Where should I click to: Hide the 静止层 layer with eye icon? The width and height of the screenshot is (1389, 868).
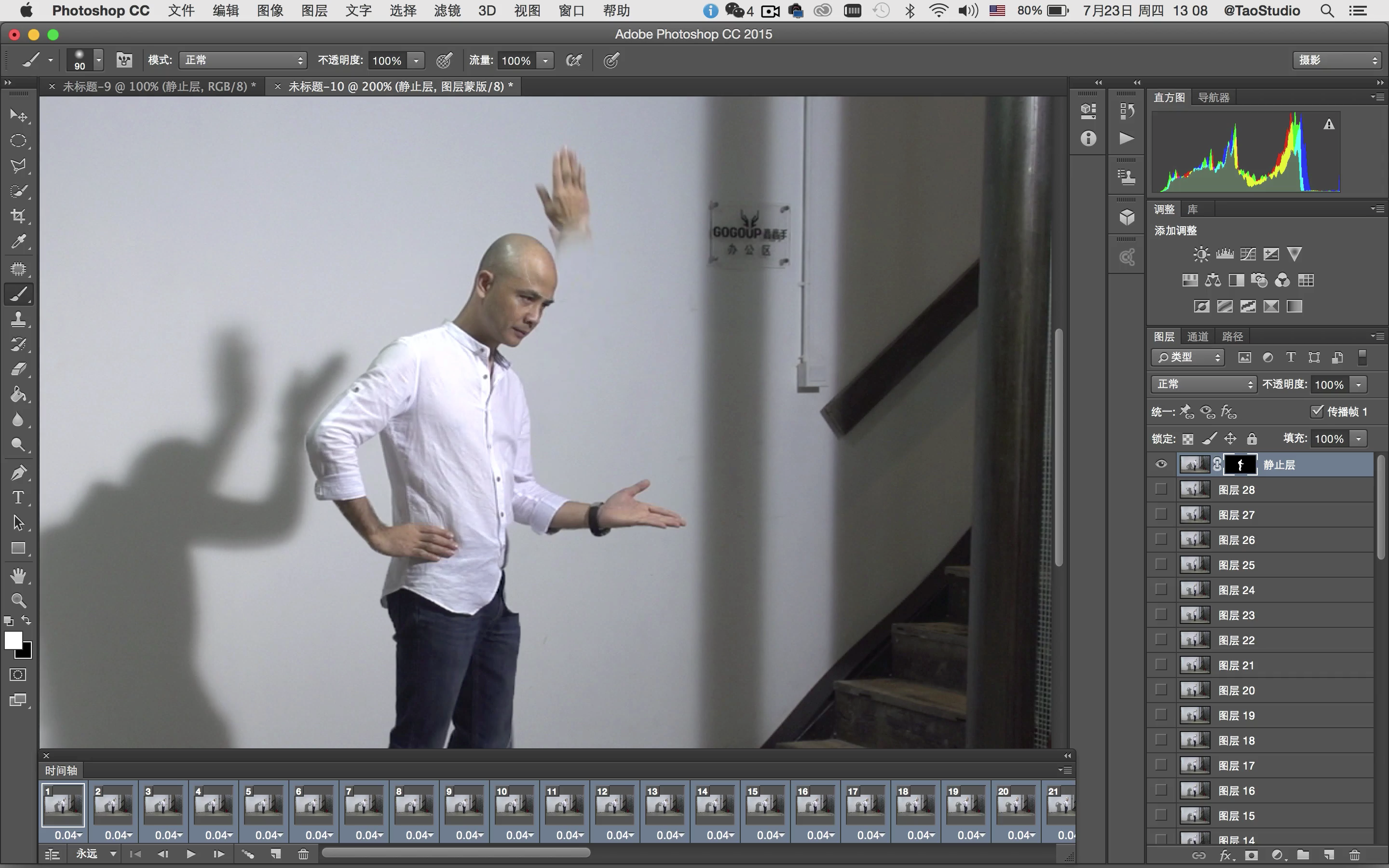tap(1161, 464)
